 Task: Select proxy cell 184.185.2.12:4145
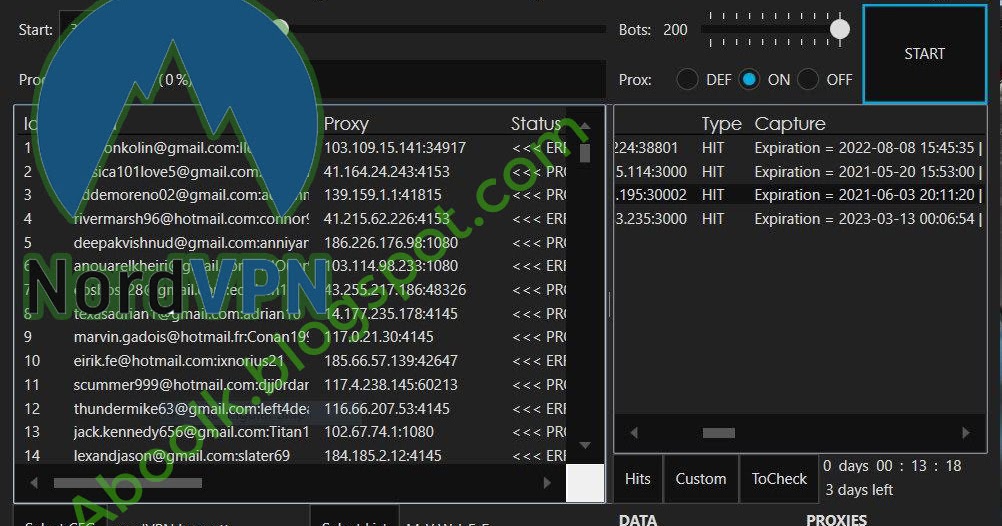click(383, 456)
